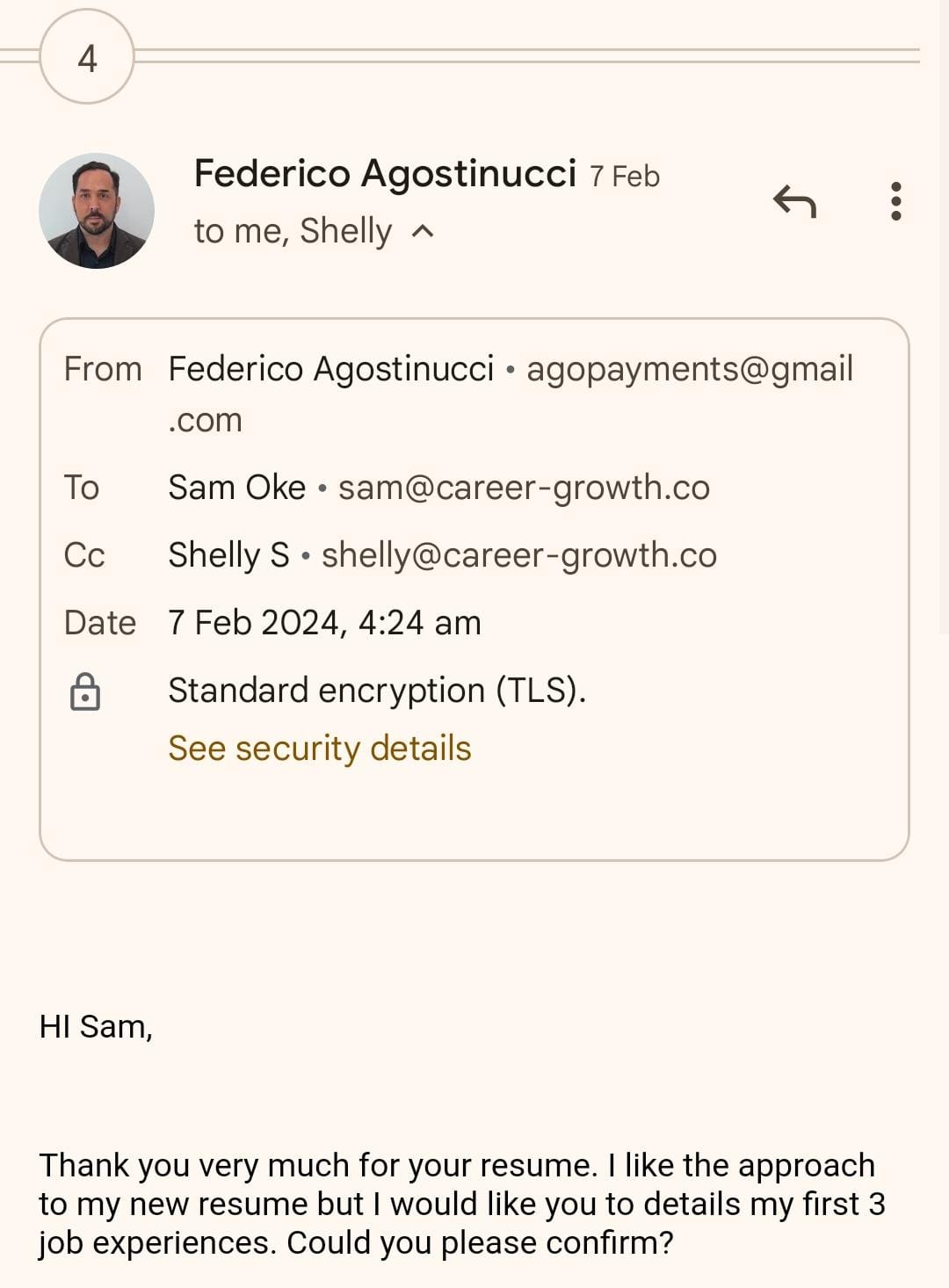Tap the collapsed messages count bubble showing 4
949x1288 pixels.
(87, 58)
